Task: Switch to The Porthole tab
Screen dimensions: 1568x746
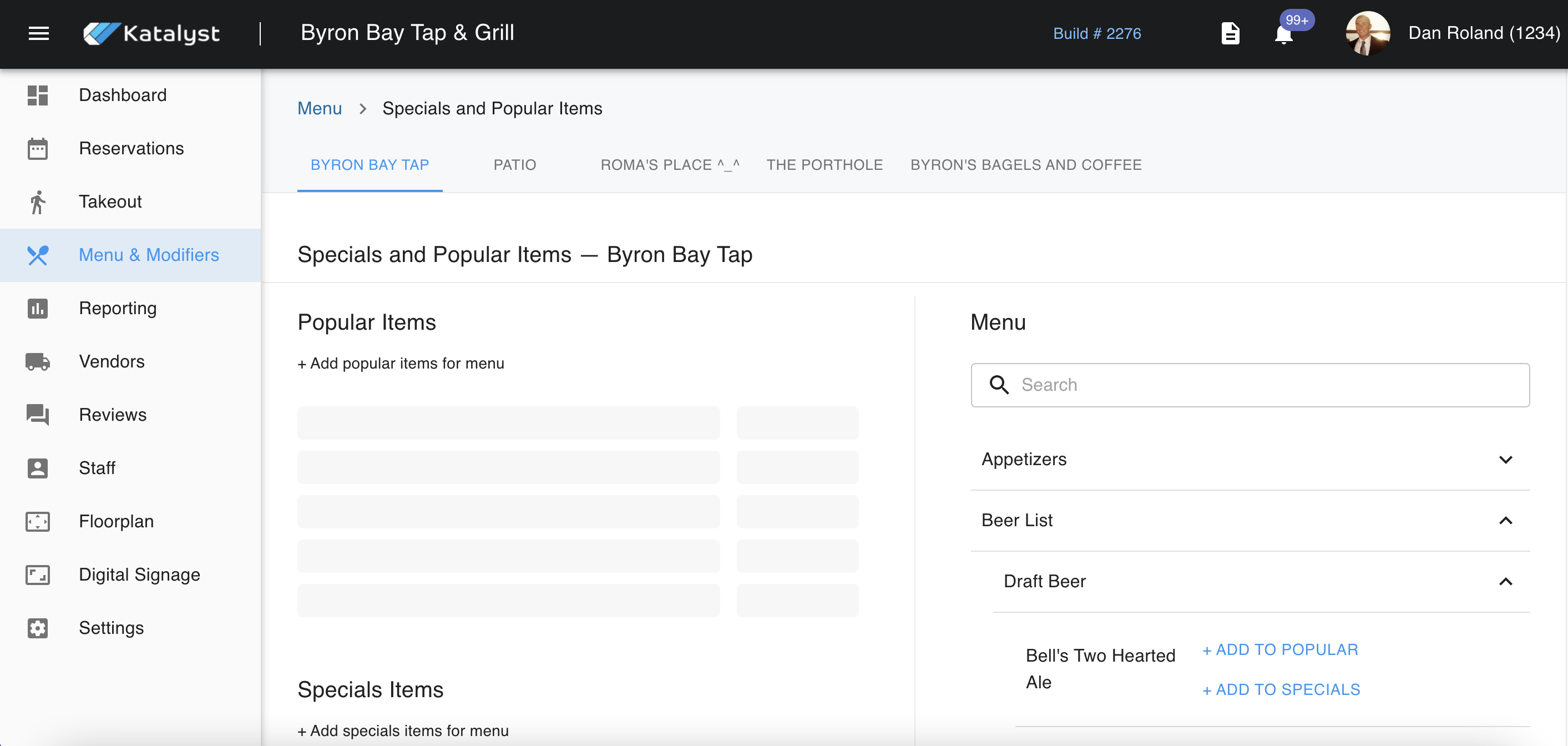Action: tap(824, 165)
